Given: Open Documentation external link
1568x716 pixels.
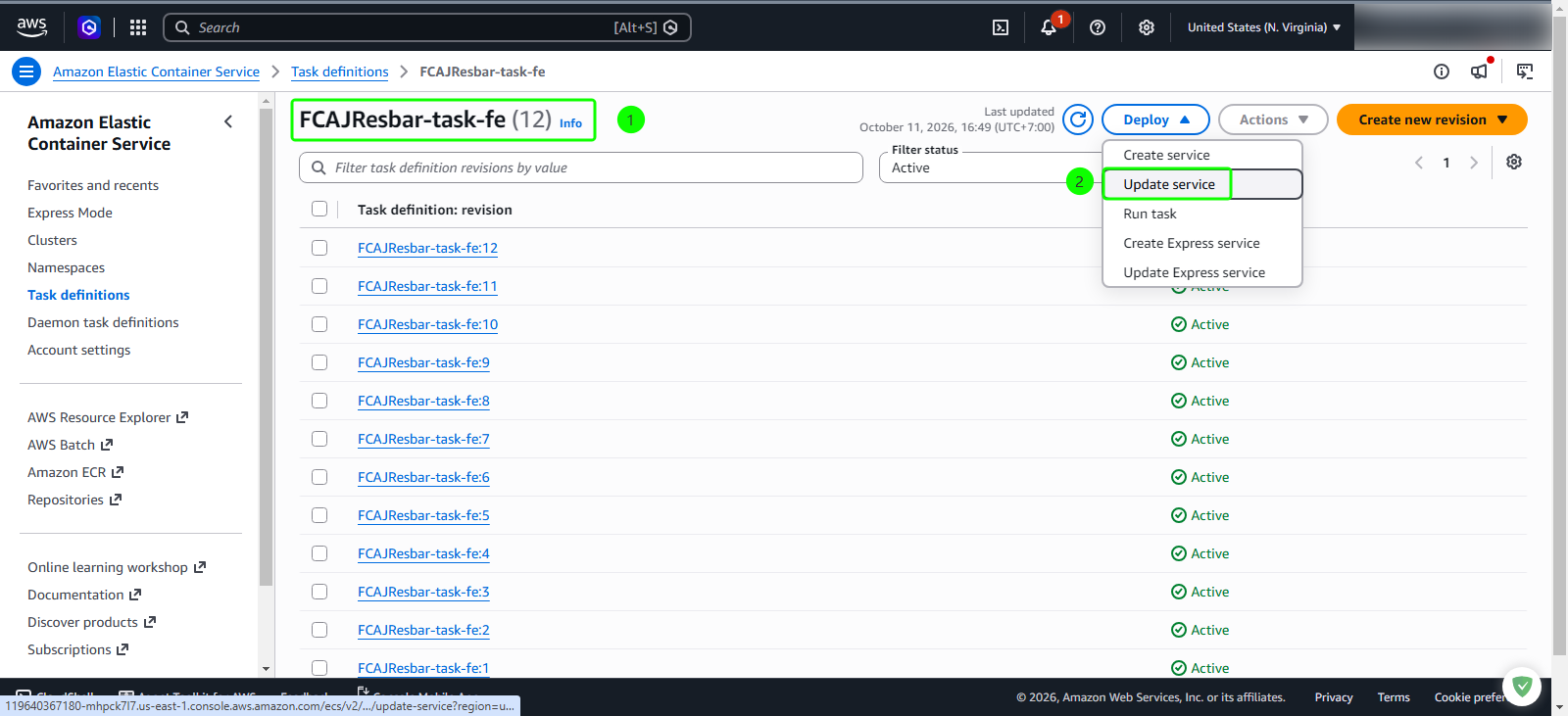Looking at the screenshot, I should coord(84,595).
